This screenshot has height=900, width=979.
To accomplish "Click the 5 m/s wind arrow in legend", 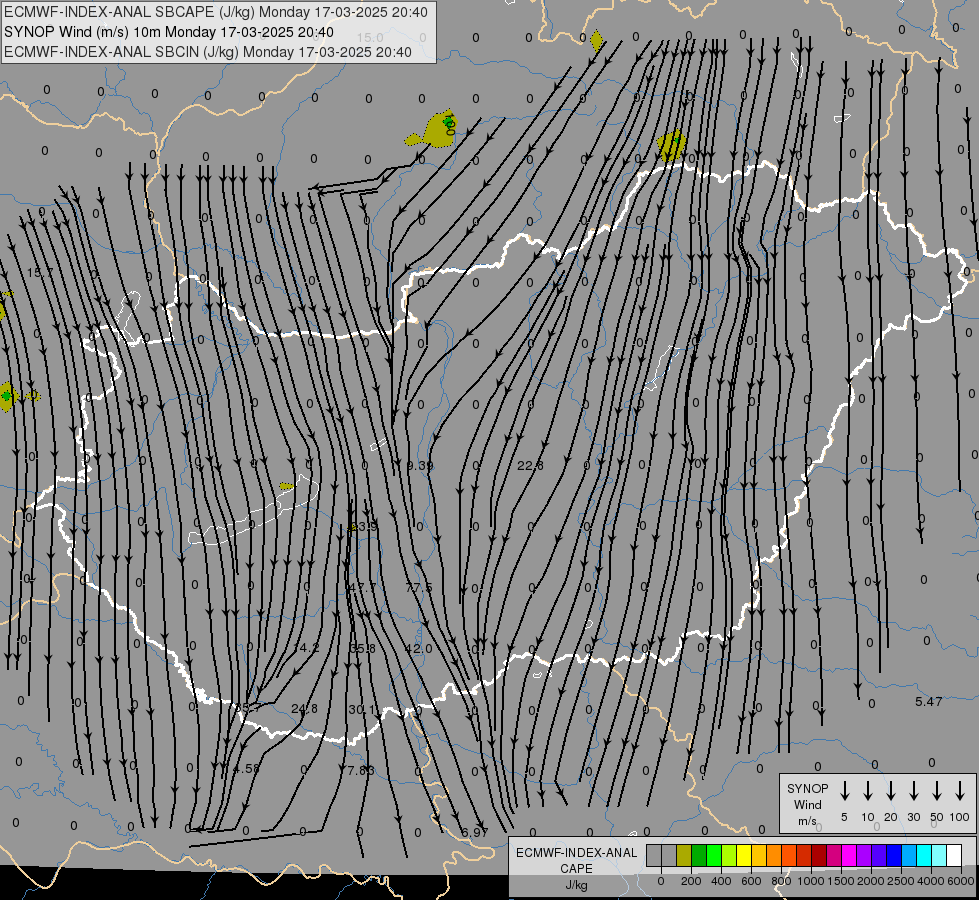I will coord(844,791).
